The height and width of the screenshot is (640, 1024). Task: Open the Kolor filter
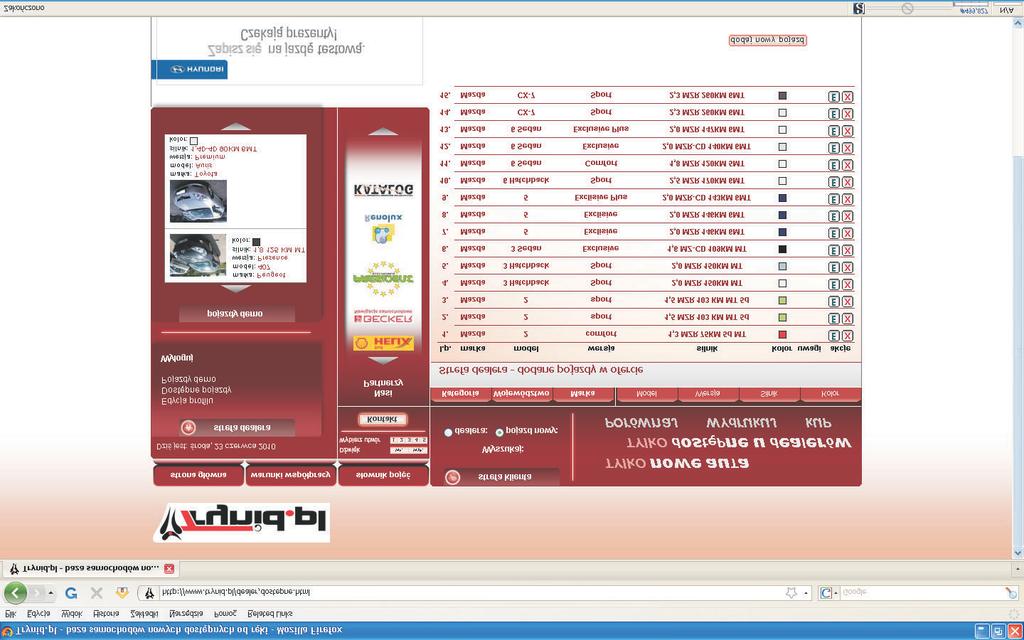(831, 394)
